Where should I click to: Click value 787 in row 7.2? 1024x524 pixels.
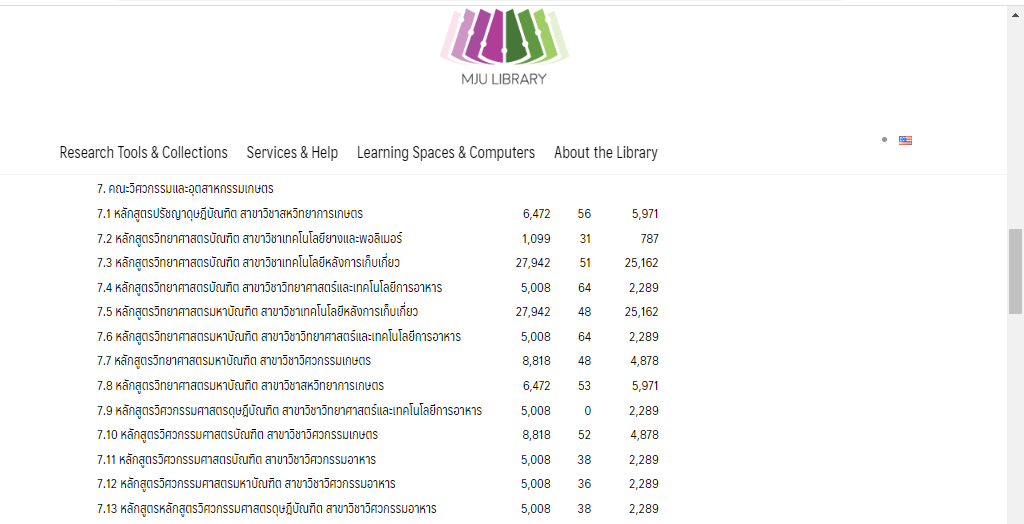[648, 239]
